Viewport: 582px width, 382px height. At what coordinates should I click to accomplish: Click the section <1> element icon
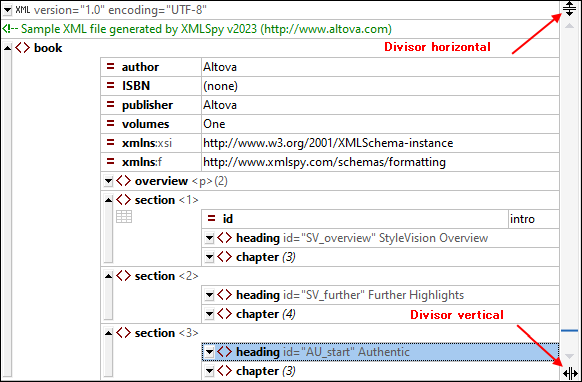(123, 200)
